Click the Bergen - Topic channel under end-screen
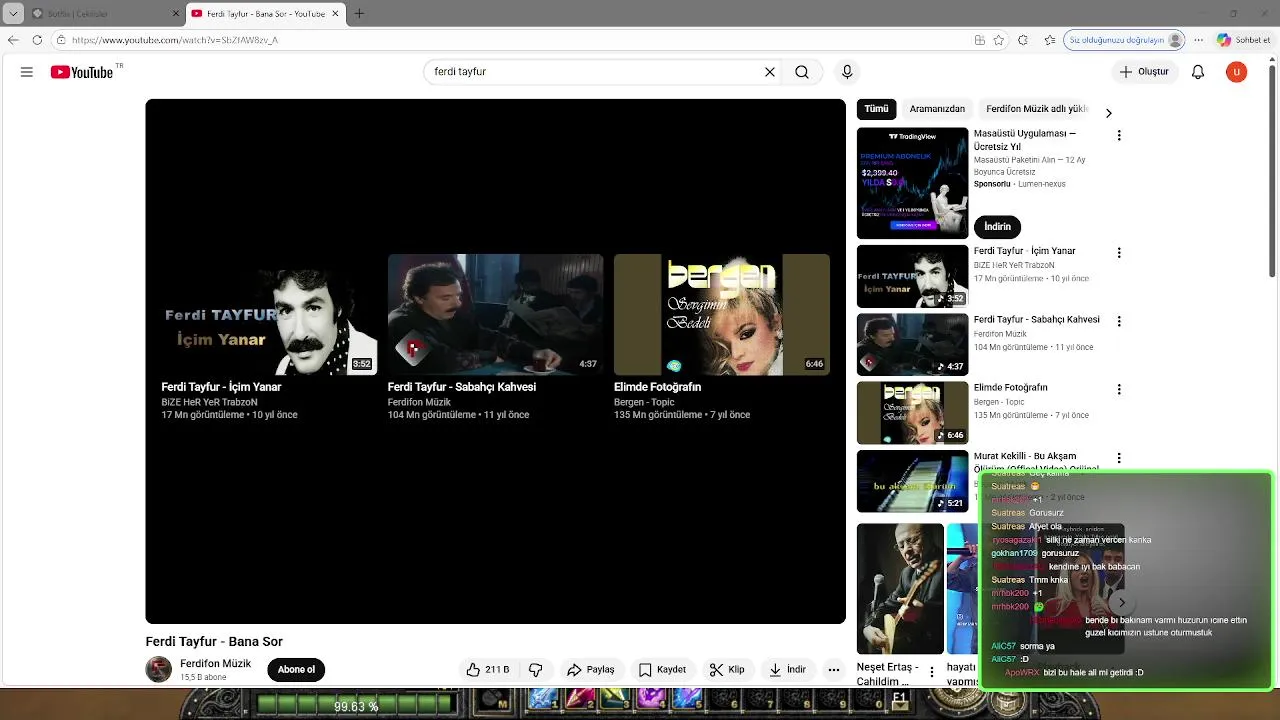Image resolution: width=1280 pixels, height=720 pixels. click(x=644, y=402)
